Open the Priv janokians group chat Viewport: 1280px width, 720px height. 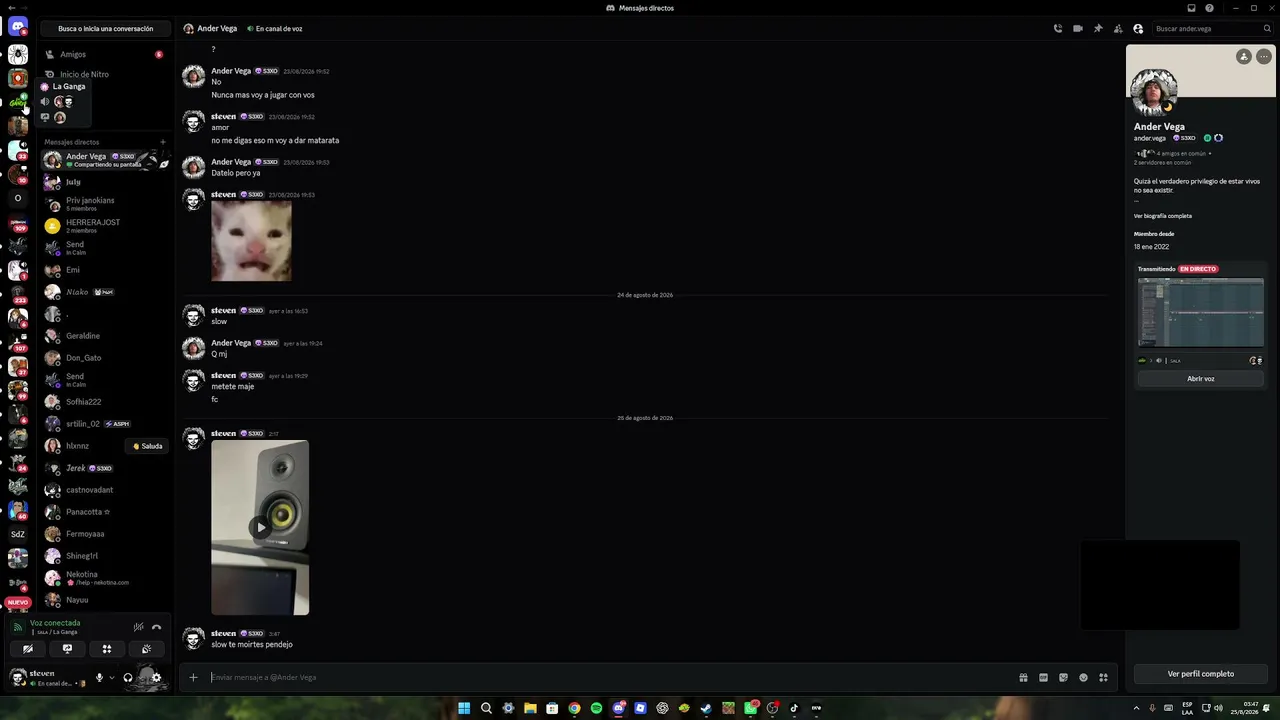pos(105,204)
